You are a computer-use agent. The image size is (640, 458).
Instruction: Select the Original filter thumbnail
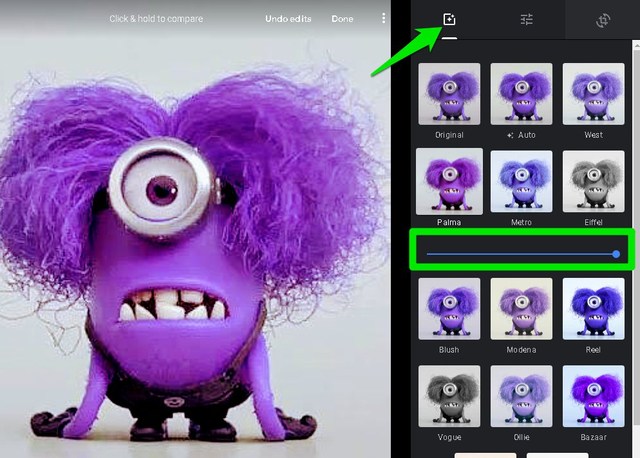click(449, 94)
